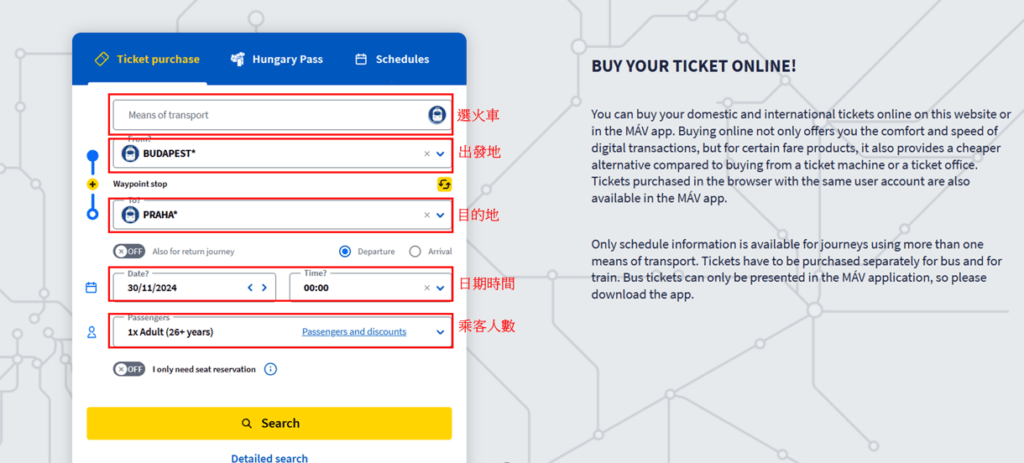Click the swap stations icon
The width and height of the screenshot is (1024, 463).
(444, 184)
